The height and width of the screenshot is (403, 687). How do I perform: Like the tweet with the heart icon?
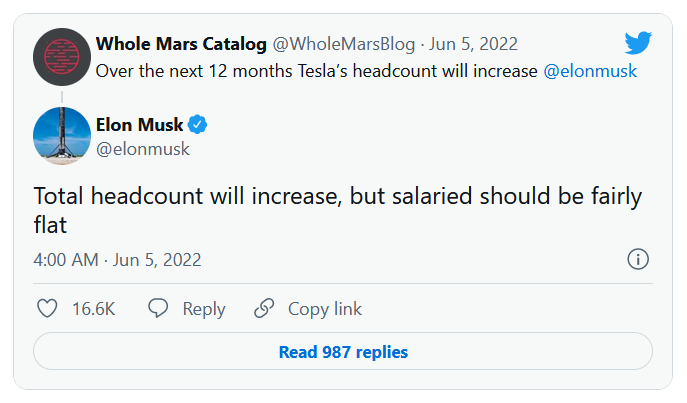(x=47, y=309)
